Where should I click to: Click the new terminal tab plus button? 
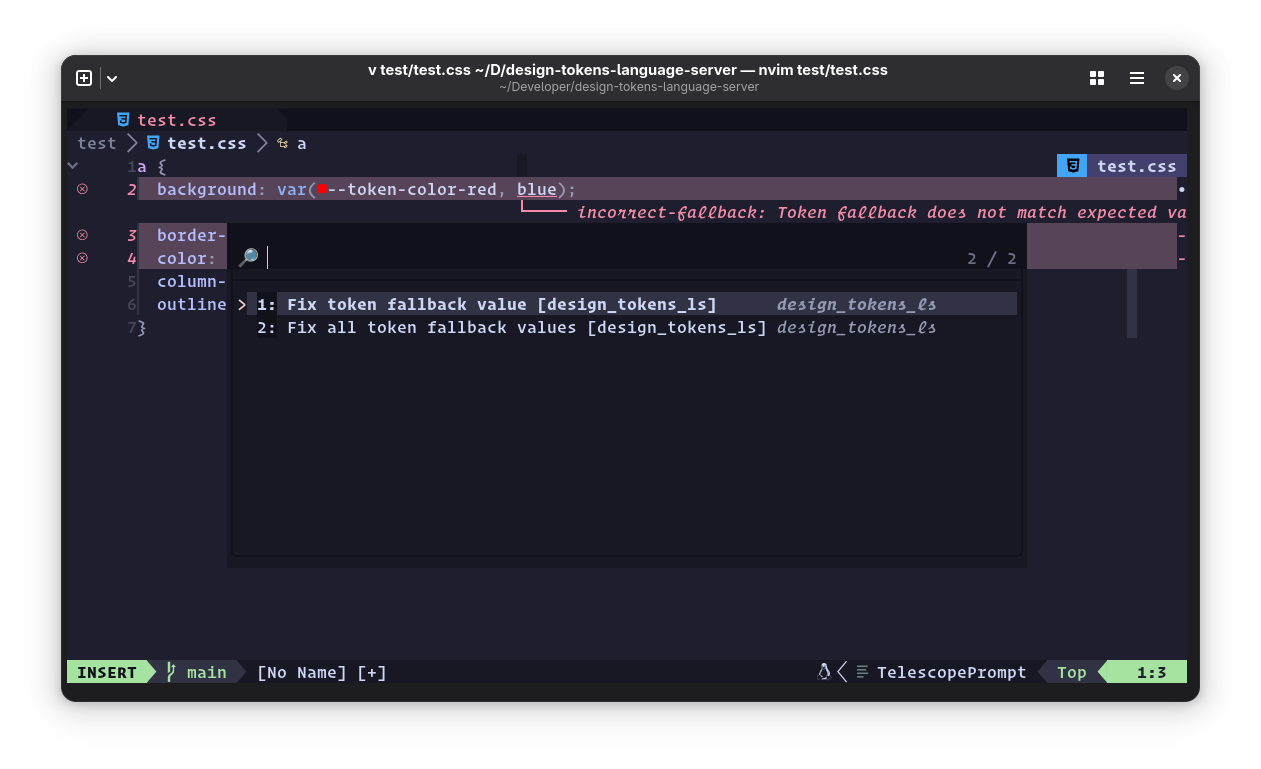(84, 77)
